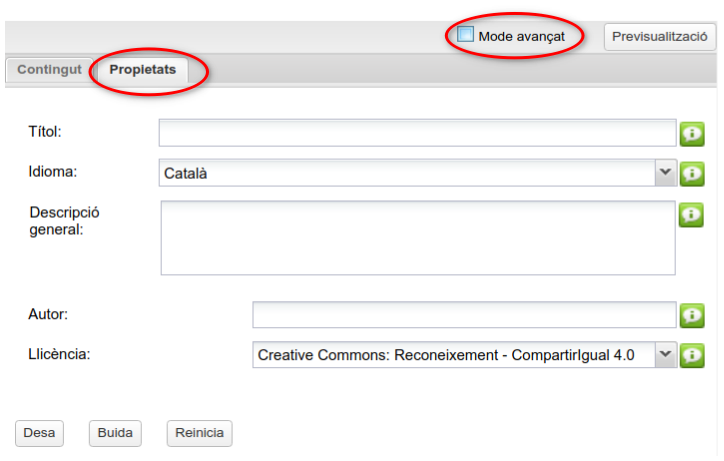Enable the Mode avançat checkbox
The width and height of the screenshot is (724, 461).
click(x=465, y=34)
